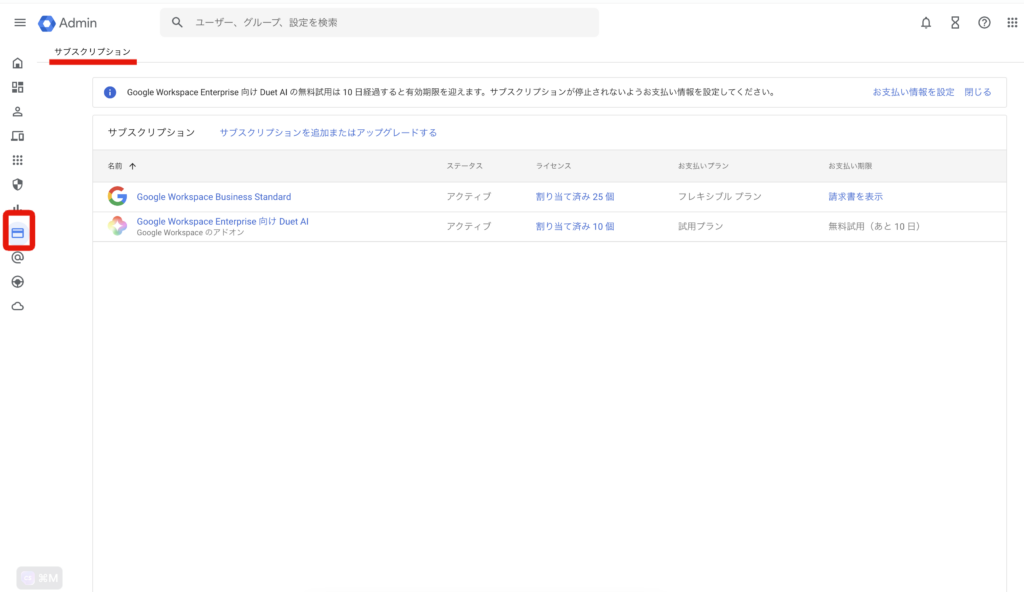Dismiss the banner with 閉じる
1024x592 pixels.
(x=978, y=92)
